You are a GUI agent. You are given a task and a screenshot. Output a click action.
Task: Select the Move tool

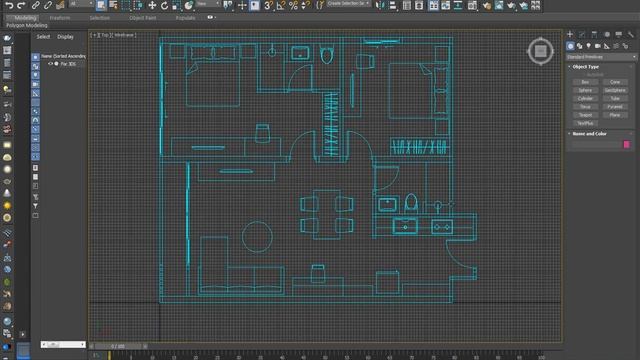[x=152, y=5]
